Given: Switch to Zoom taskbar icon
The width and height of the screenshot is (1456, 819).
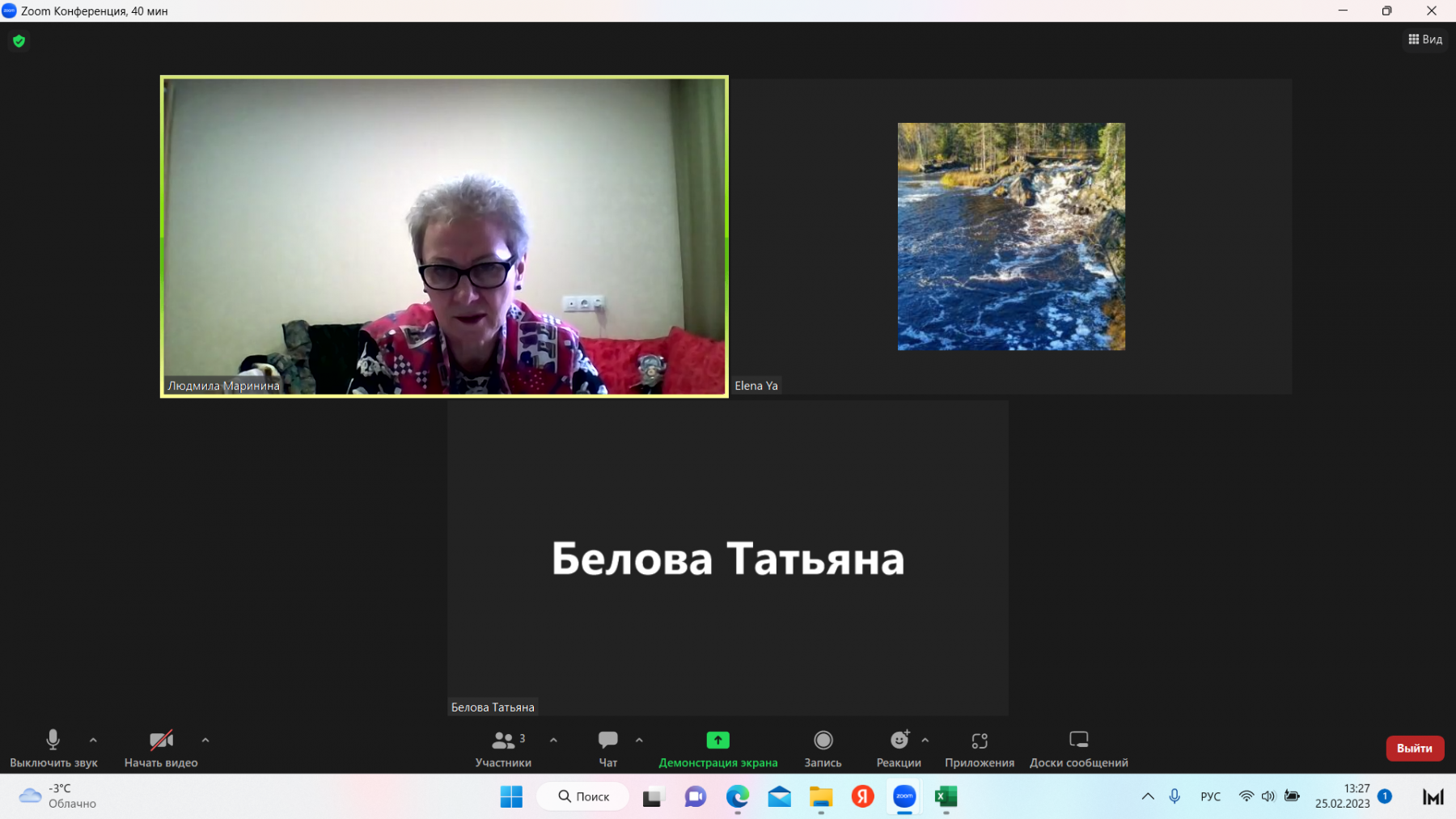Looking at the screenshot, I should pyautogui.click(x=904, y=796).
